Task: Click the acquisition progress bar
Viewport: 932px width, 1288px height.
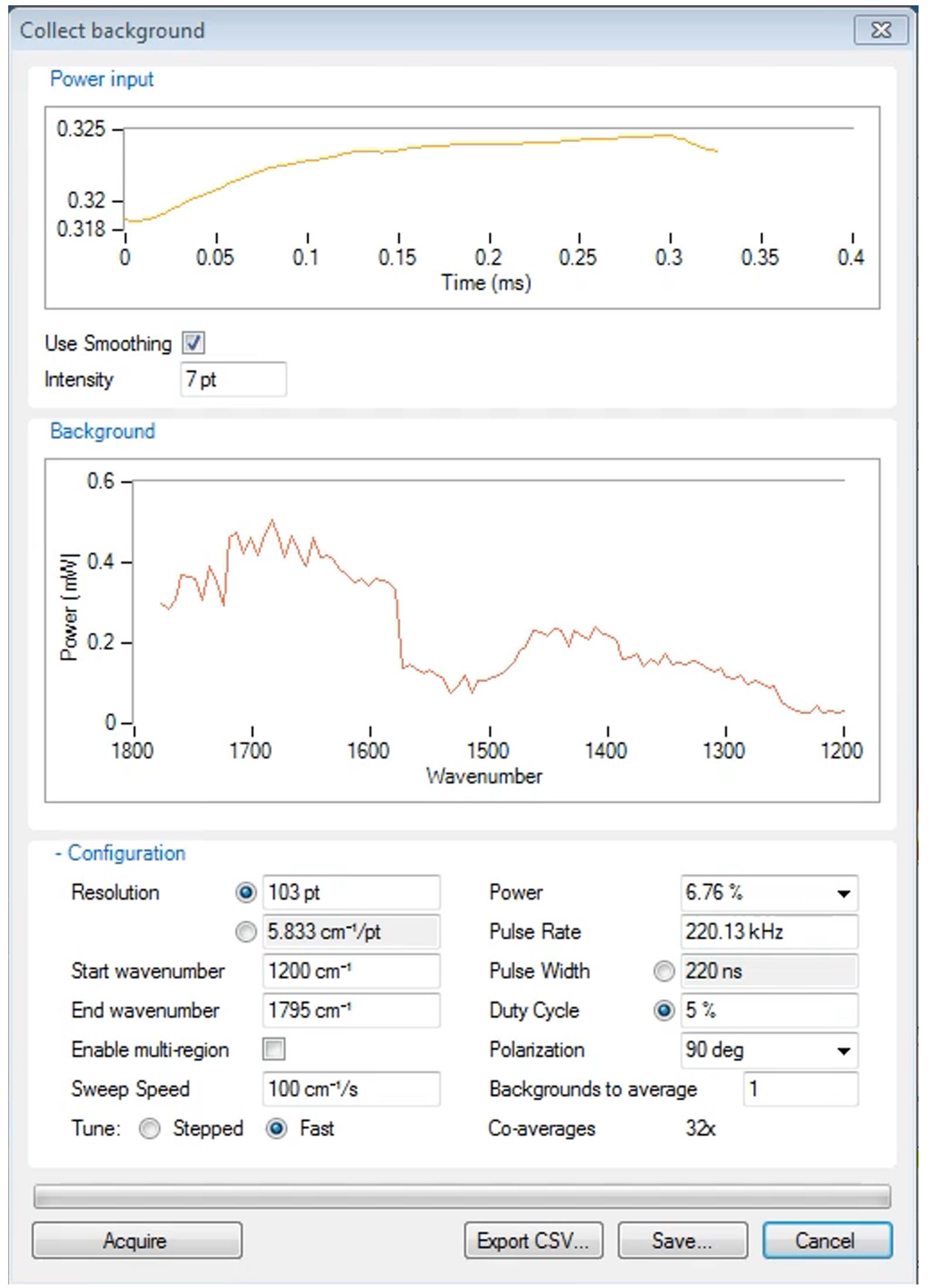Action: click(x=462, y=1196)
